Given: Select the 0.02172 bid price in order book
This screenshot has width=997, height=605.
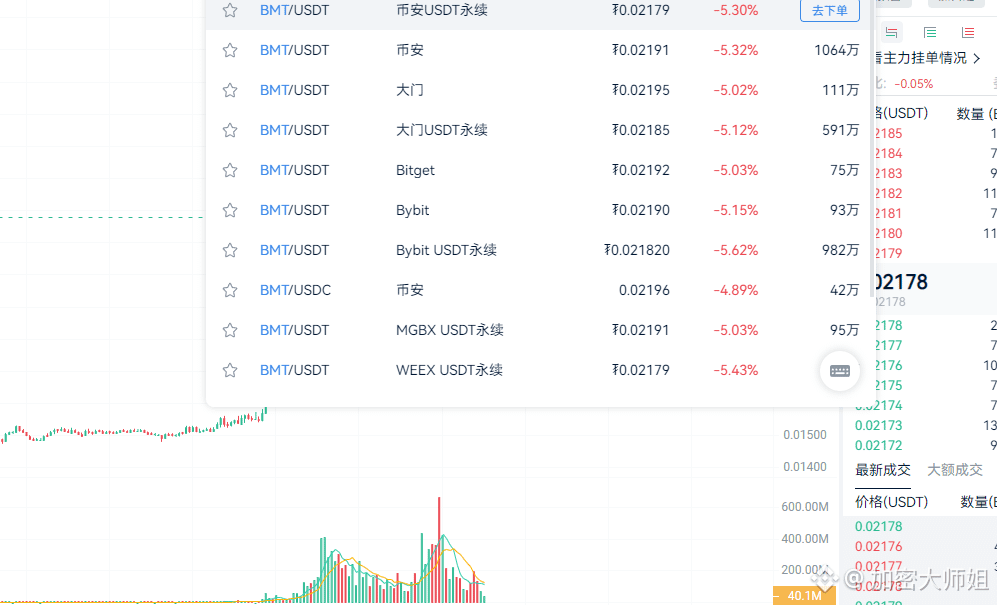Looking at the screenshot, I should (x=878, y=445).
